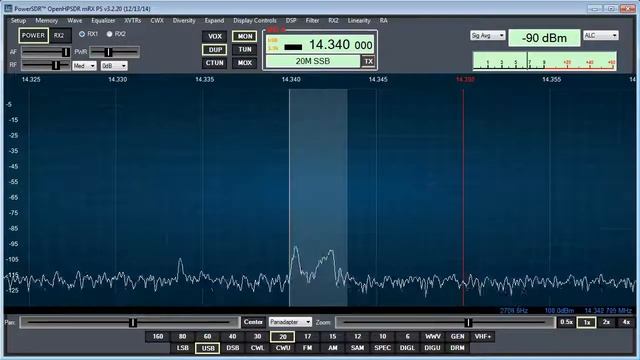Open the XVTRs menu
640x360 pixels.
pyautogui.click(x=133, y=20)
